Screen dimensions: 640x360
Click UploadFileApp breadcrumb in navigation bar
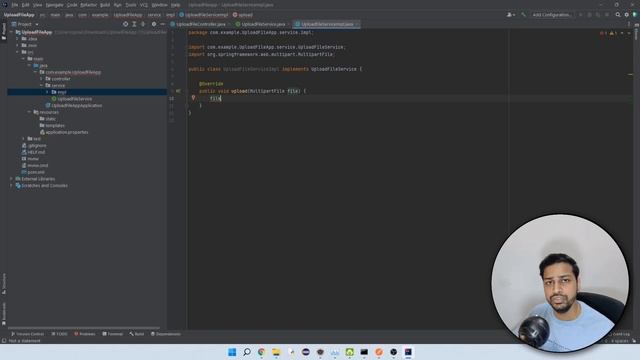(x=19, y=15)
